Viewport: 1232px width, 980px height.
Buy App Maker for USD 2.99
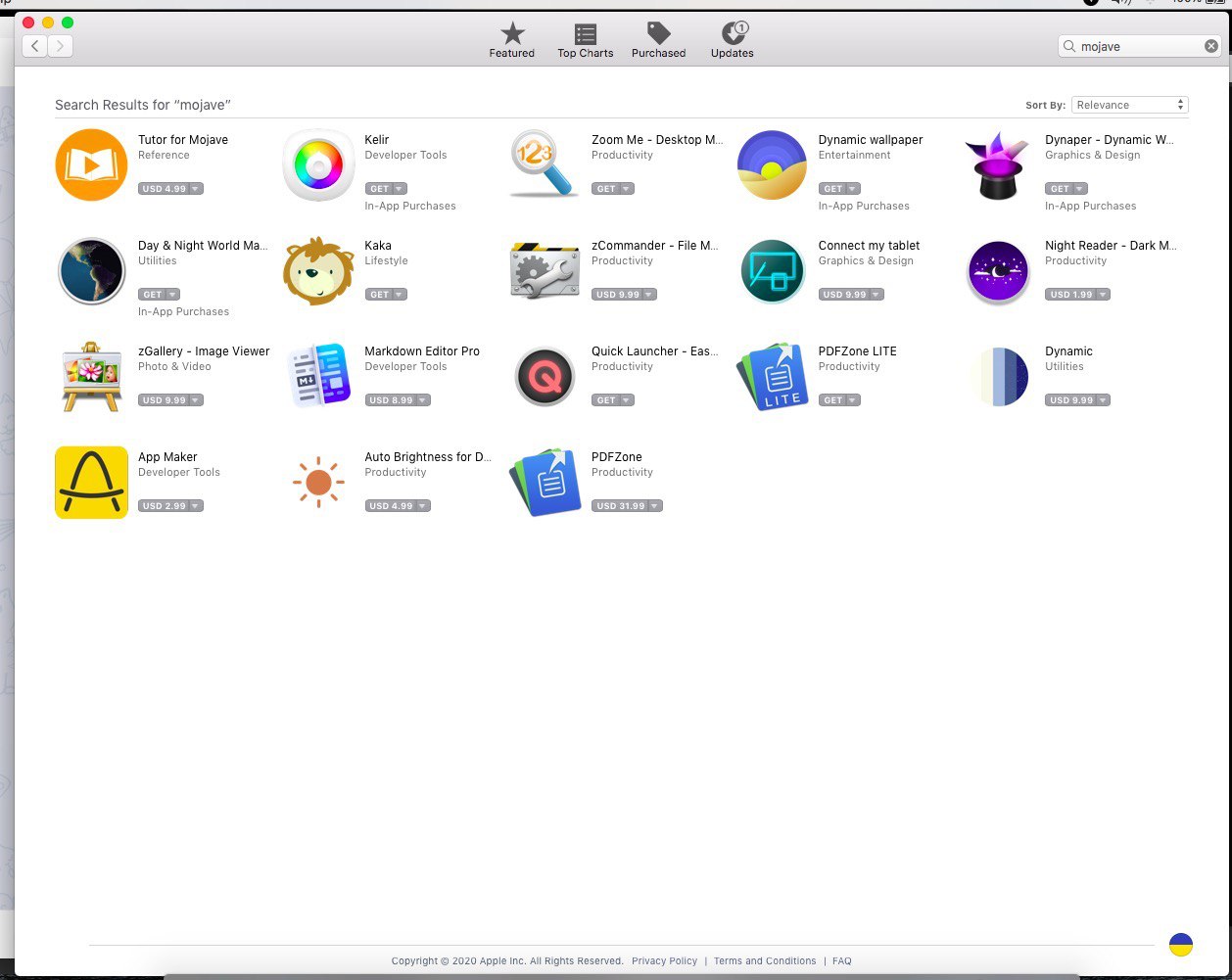170,506
